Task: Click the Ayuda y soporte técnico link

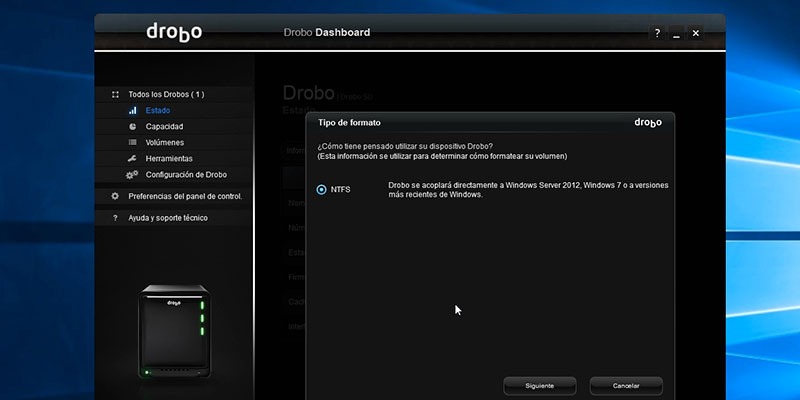Action: point(168,218)
